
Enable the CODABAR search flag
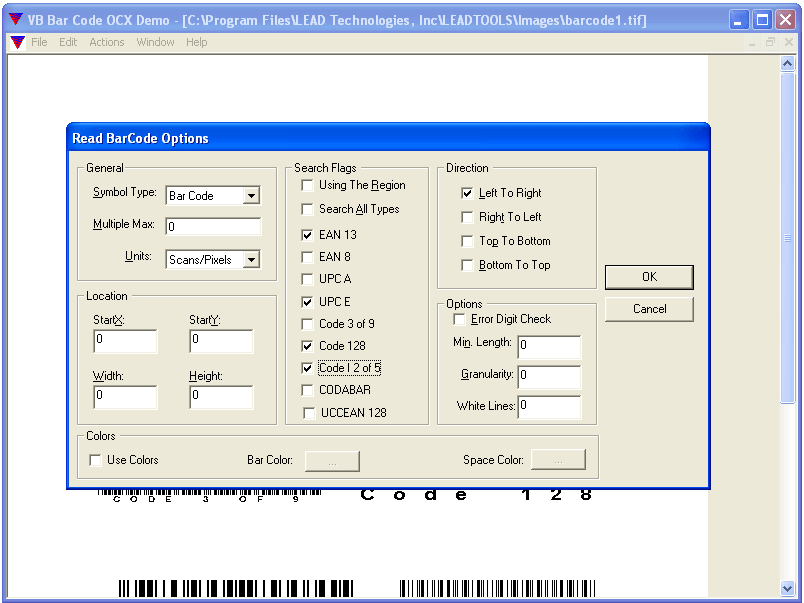click(307, 391)
